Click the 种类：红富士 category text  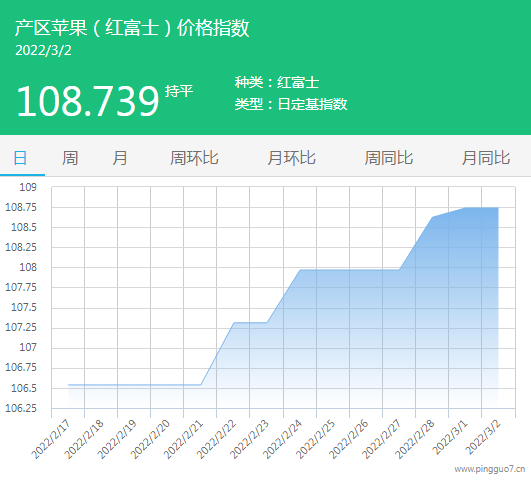(277, 82)
